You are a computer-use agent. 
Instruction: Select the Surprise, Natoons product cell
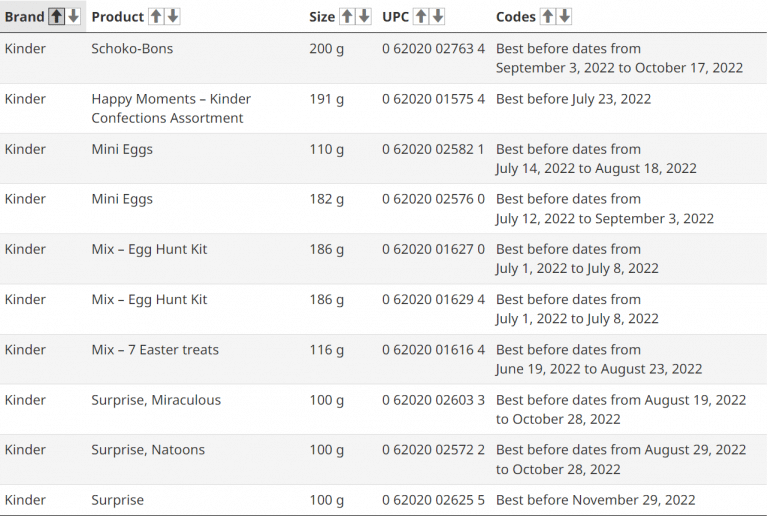(148, 450)
